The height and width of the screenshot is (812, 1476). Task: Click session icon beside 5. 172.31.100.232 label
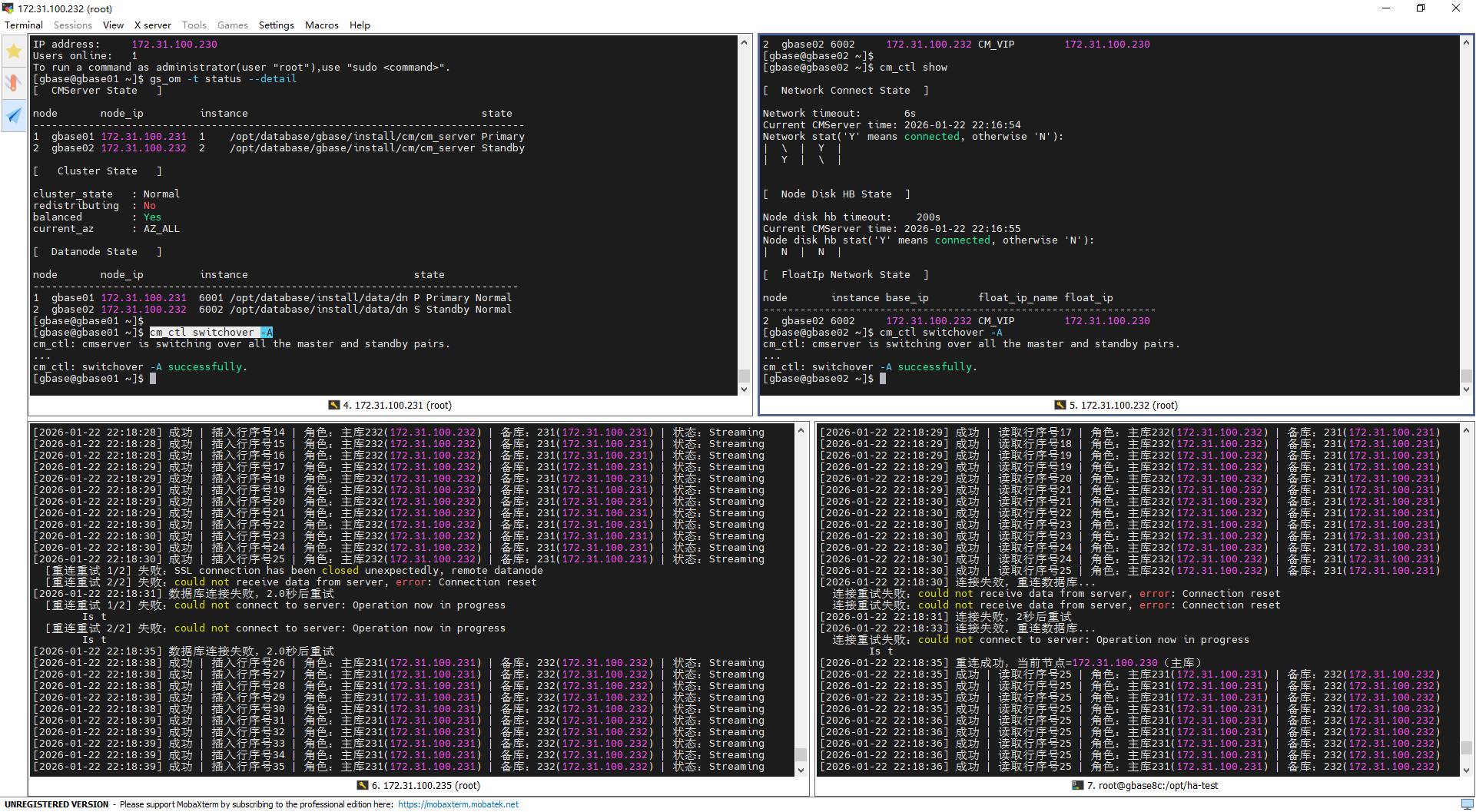(x=1060, y=405)
